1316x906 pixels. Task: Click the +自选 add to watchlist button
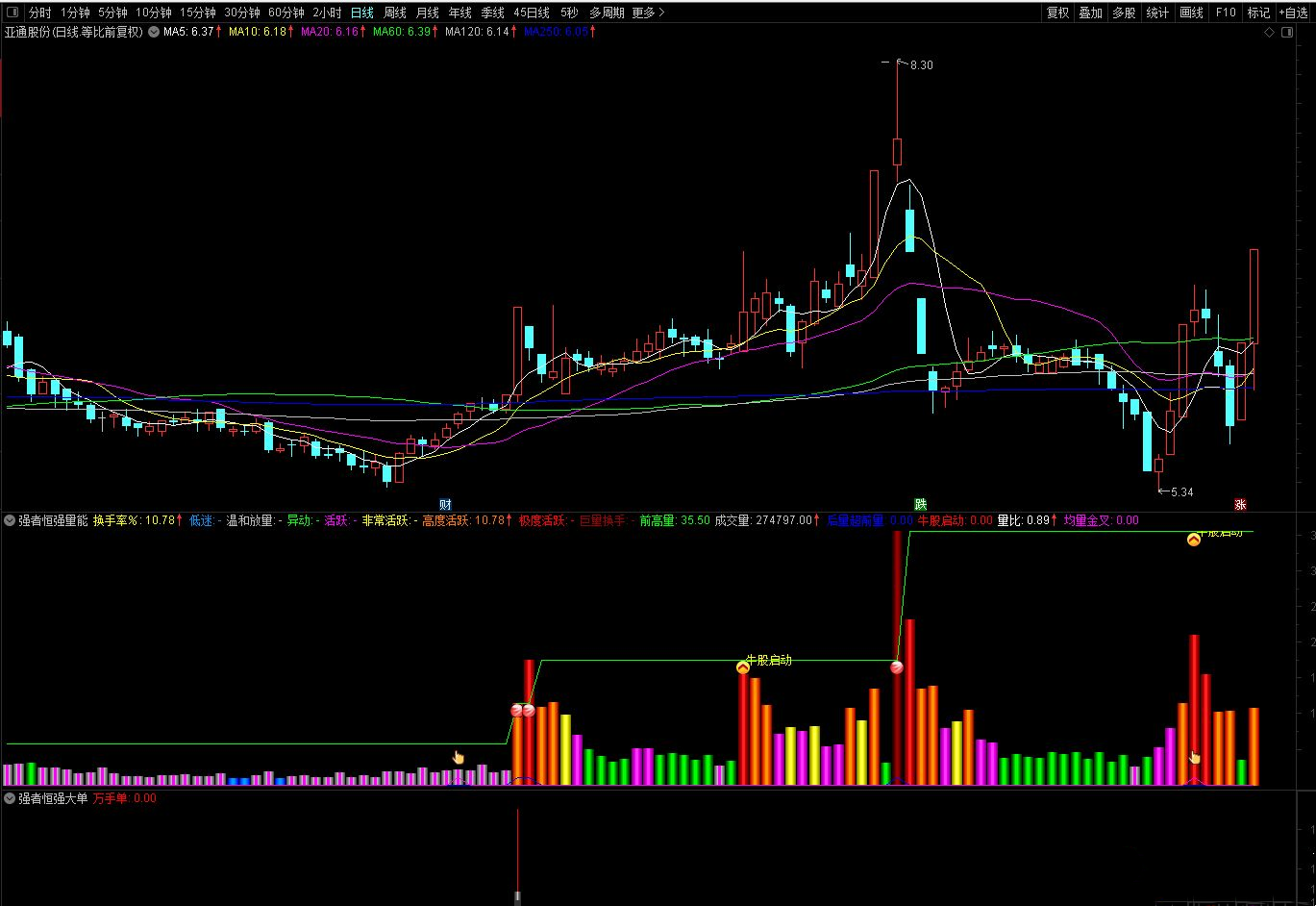point(1292,13)
